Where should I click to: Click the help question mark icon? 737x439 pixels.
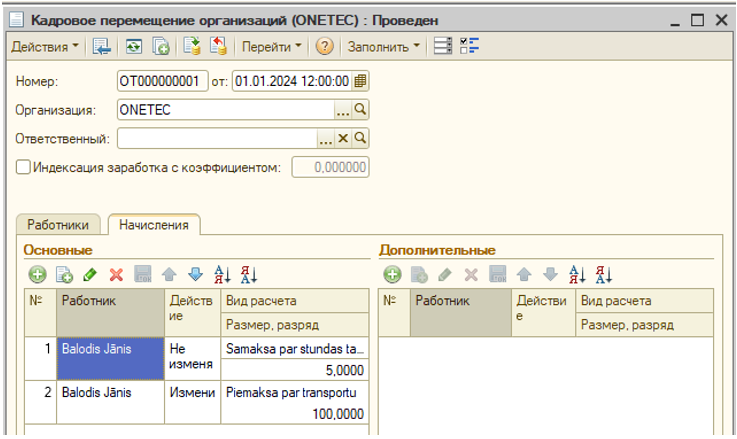(324, 47)
